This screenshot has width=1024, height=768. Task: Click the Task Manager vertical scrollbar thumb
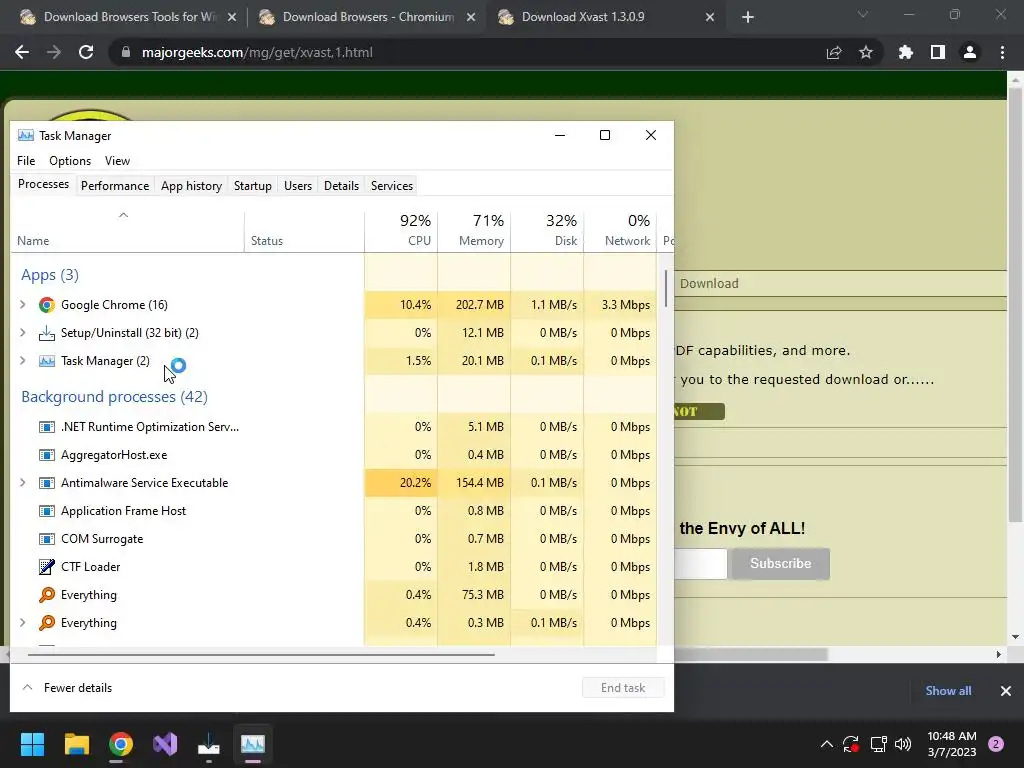pos(666,289)
